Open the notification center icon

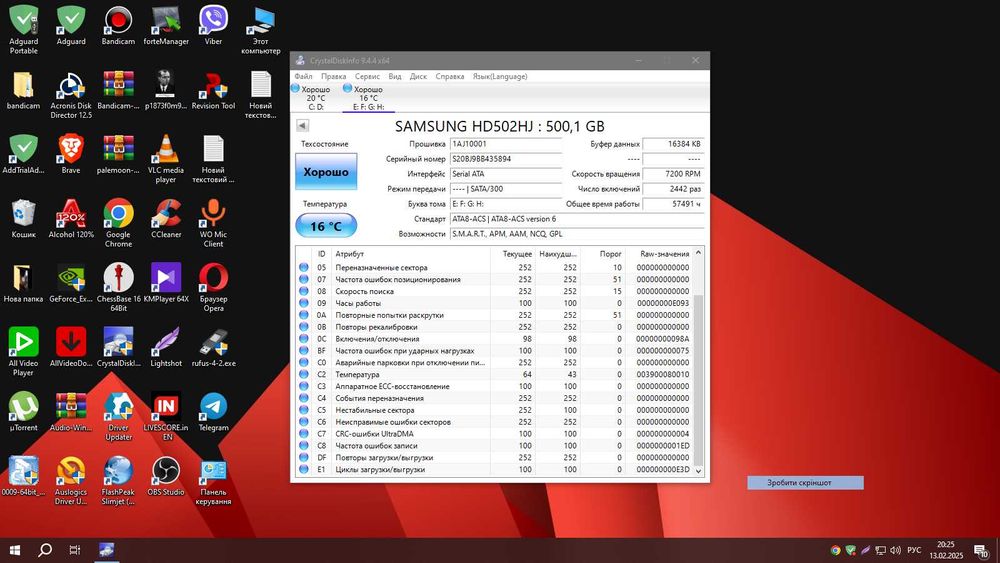[x=982, y=550]
